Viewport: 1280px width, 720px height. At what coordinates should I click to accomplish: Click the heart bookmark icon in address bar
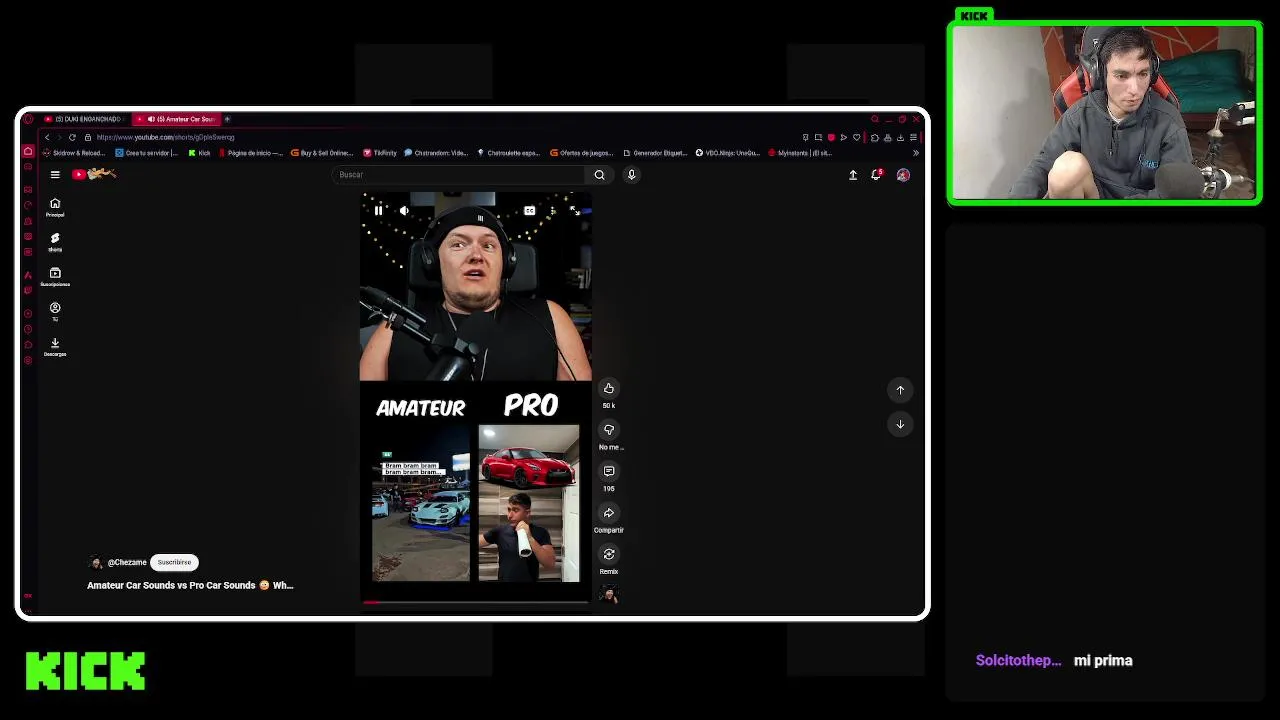point(857,137)
